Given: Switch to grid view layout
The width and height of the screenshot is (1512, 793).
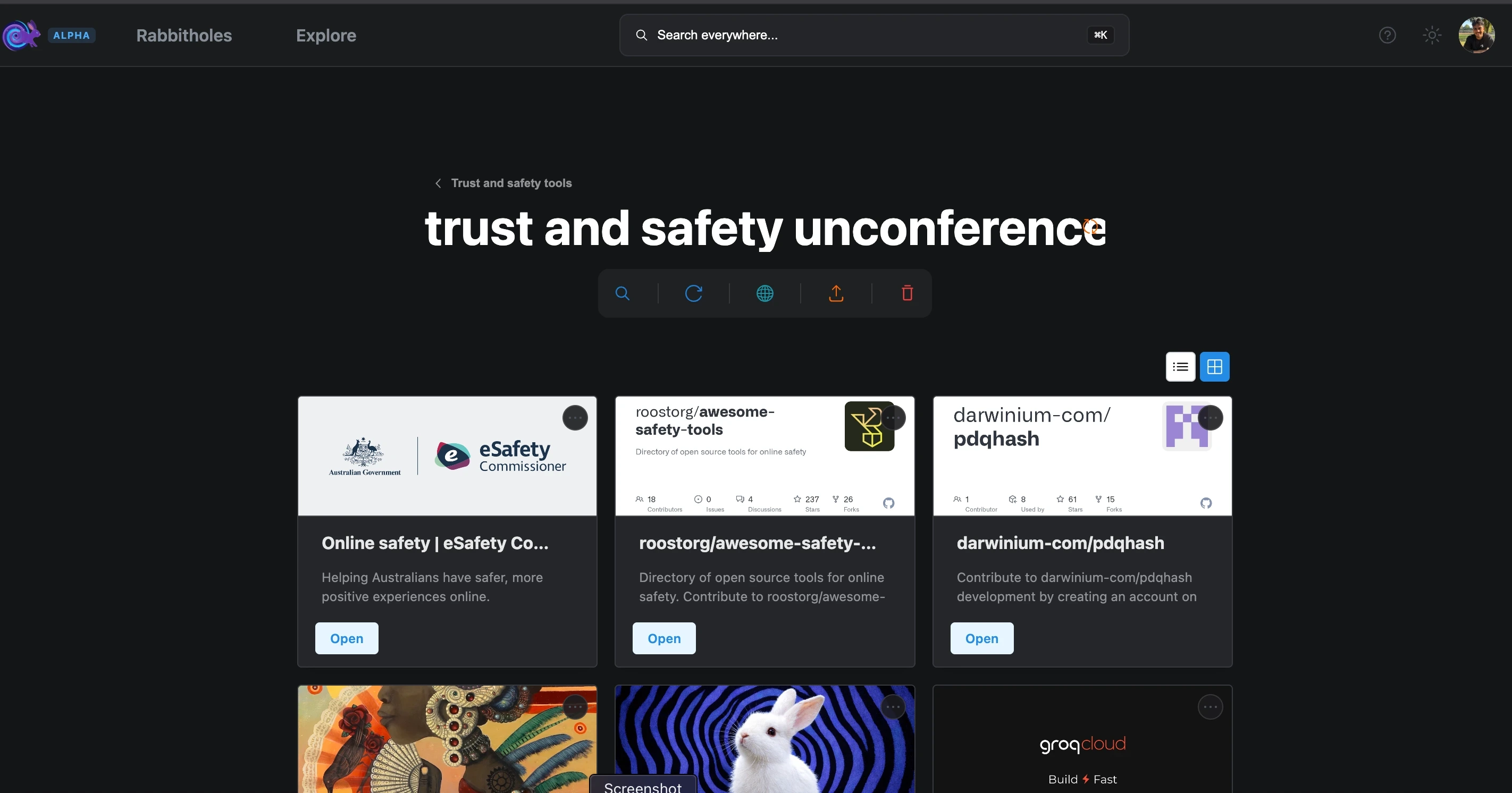Looking at the screenshot, I should point(1214,367).
